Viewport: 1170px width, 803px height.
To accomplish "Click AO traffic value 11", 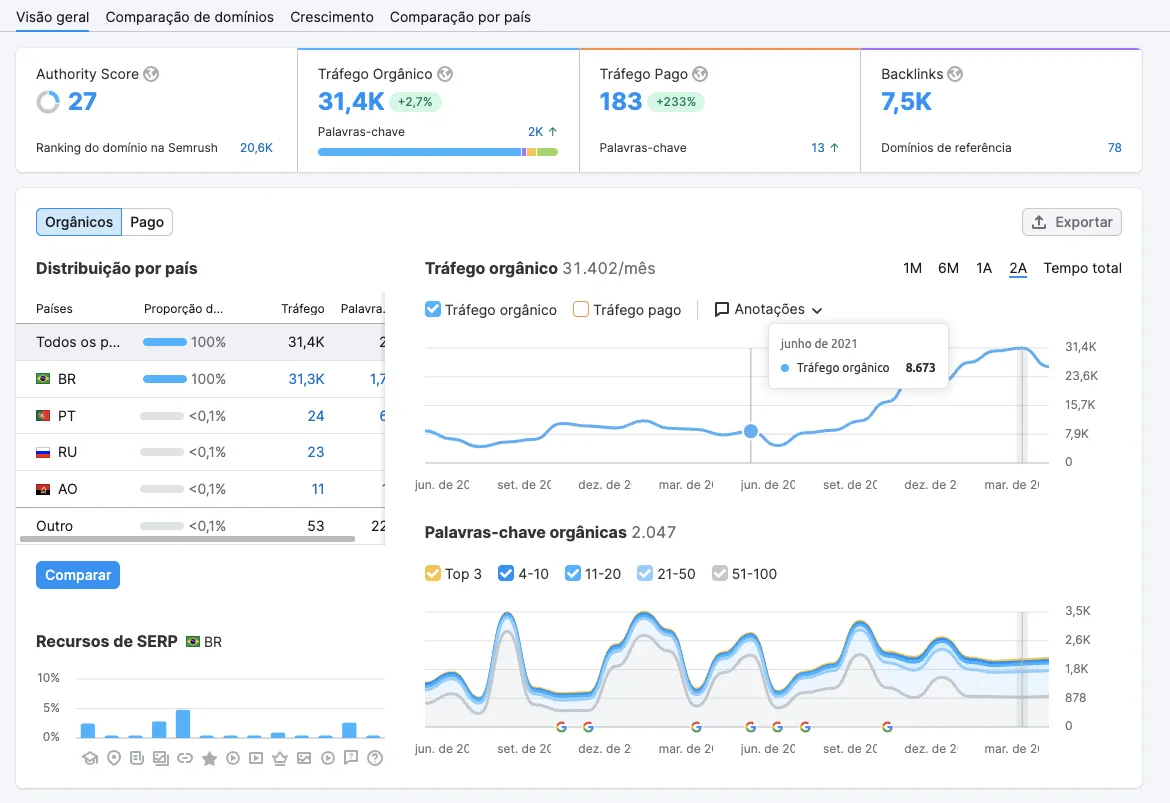I will point(318,490).
